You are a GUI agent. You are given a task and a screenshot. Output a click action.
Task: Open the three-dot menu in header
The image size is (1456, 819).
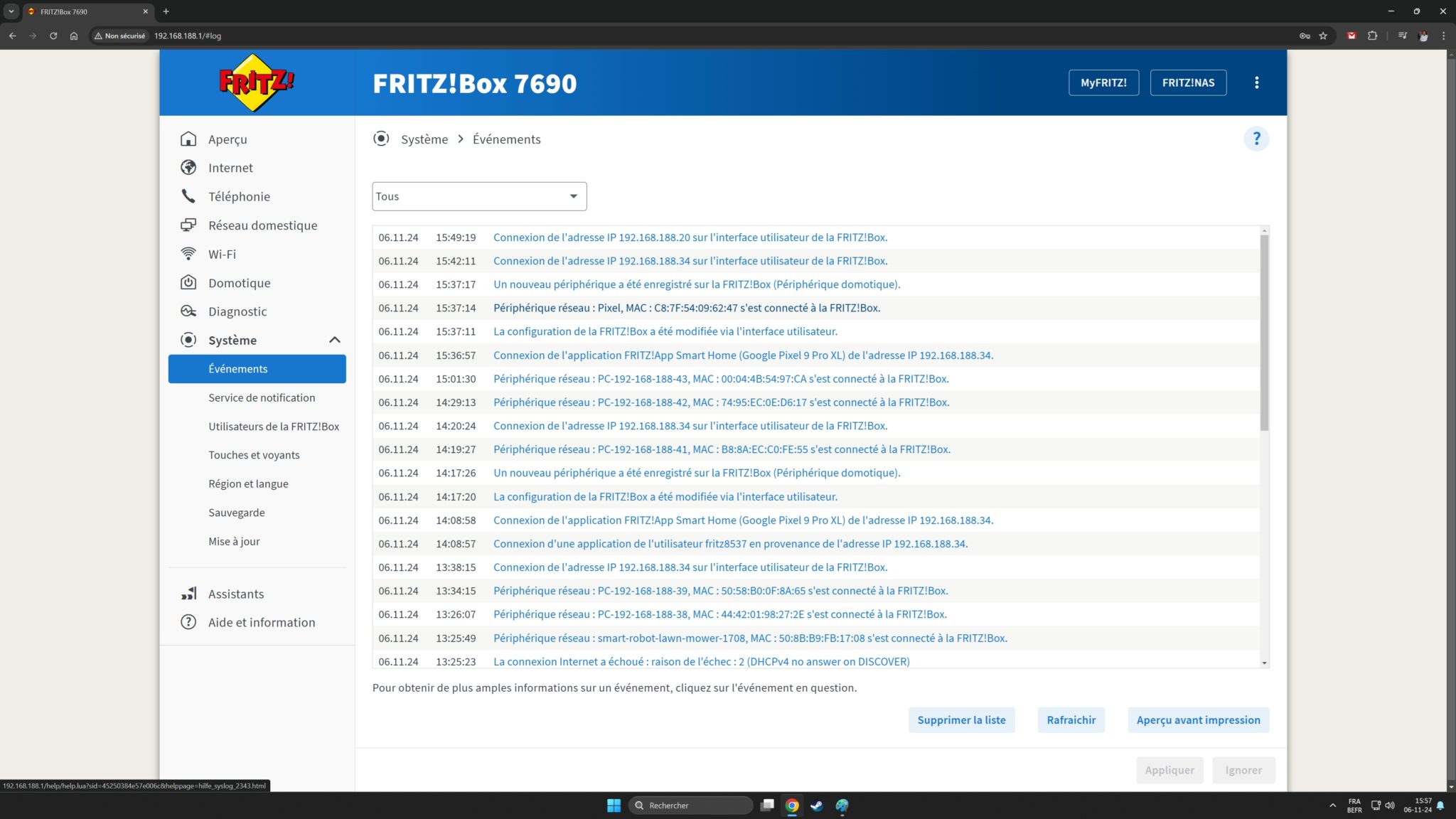click(1257, 82)
